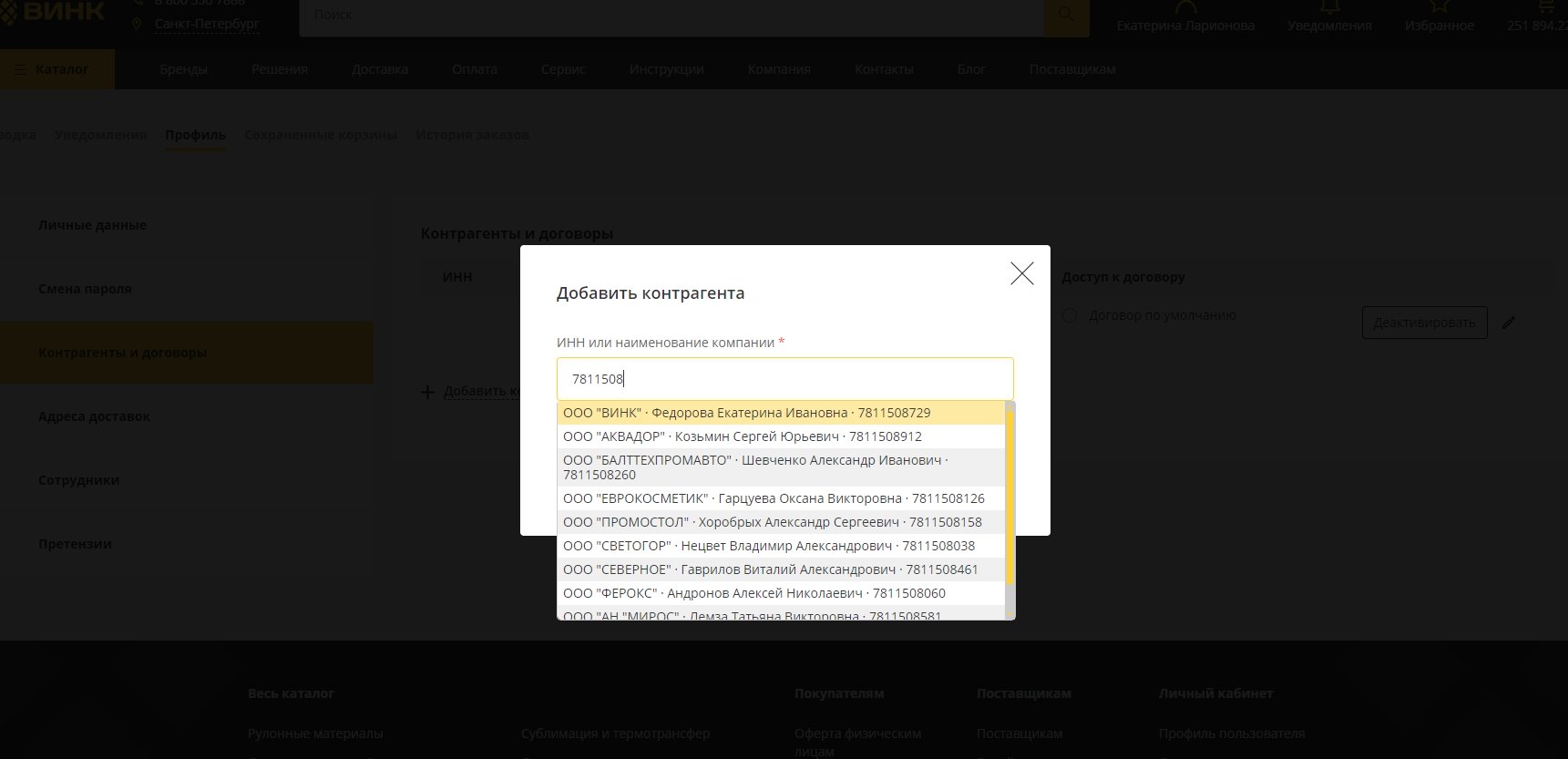Switch to Сохраненные корзины tab
The width and height of the screenshot is (1568, 759).
tap(321, 135)
